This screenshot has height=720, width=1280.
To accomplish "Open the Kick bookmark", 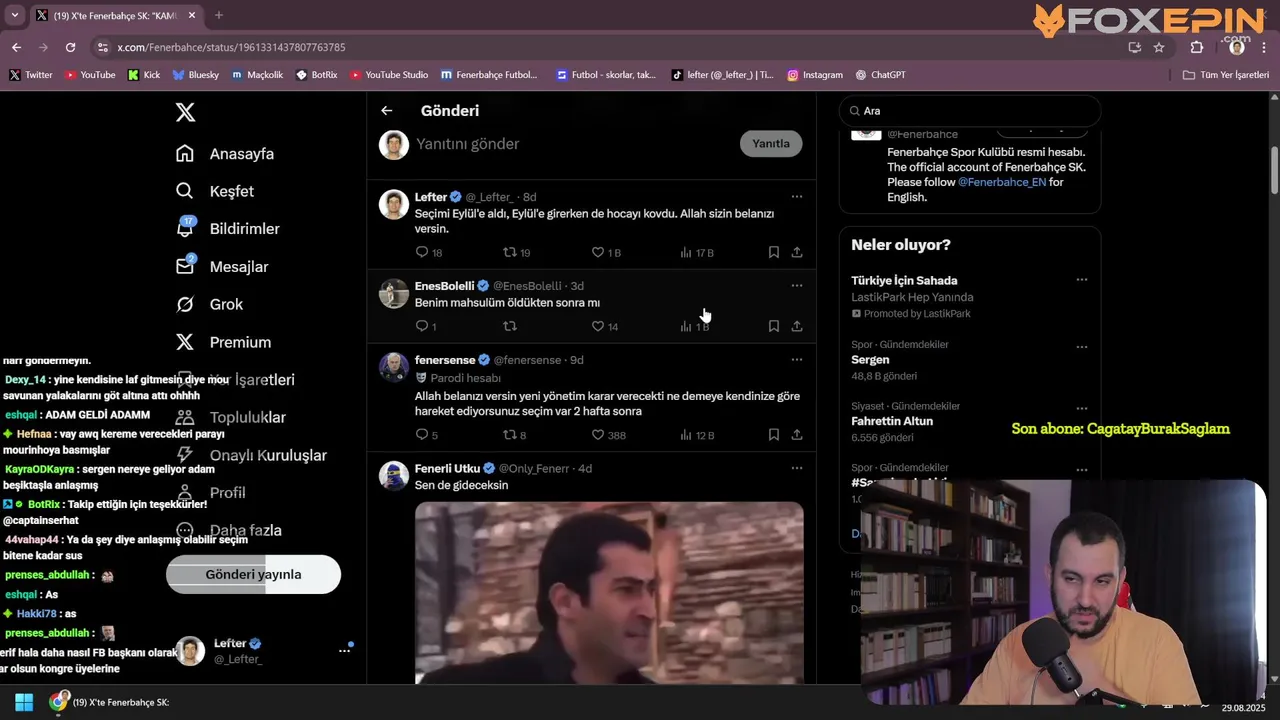I will point(144,75).
